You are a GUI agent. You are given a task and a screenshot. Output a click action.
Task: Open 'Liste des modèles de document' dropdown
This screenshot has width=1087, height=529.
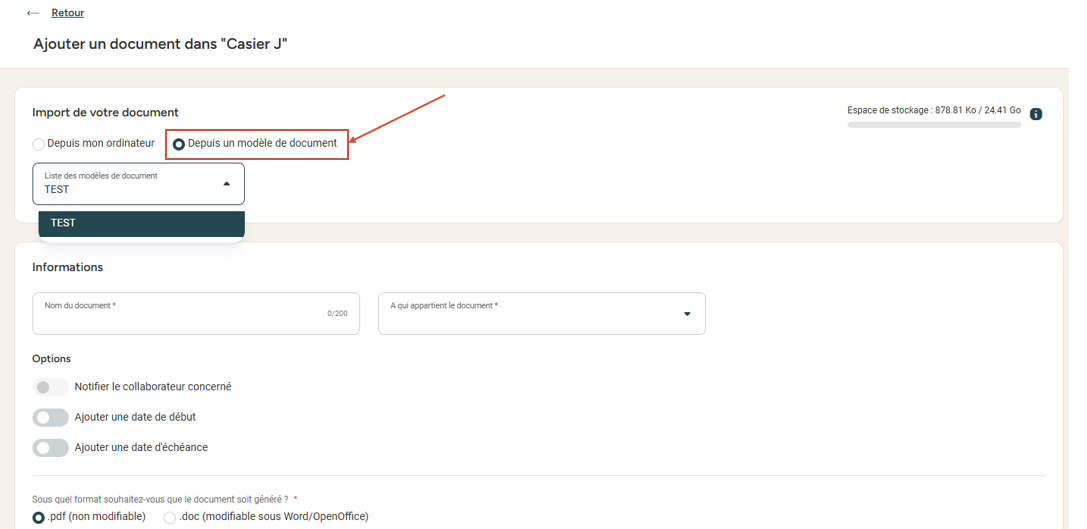tap(138, 184)
